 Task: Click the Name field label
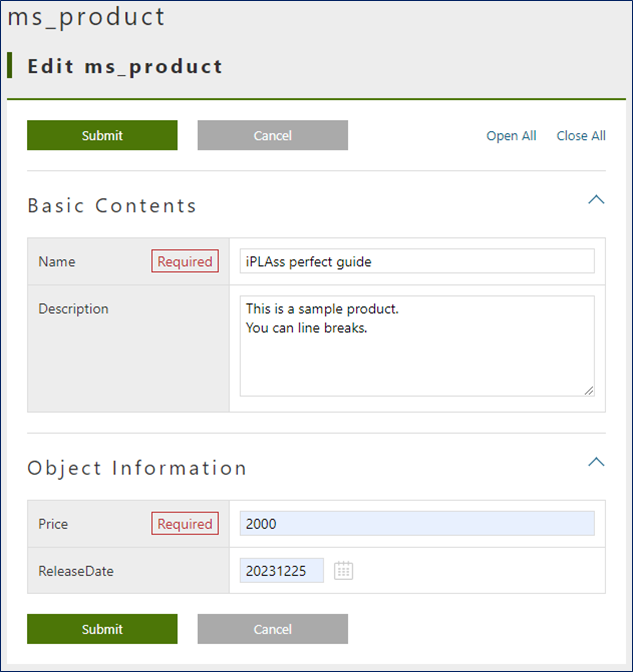pos(57,261)
